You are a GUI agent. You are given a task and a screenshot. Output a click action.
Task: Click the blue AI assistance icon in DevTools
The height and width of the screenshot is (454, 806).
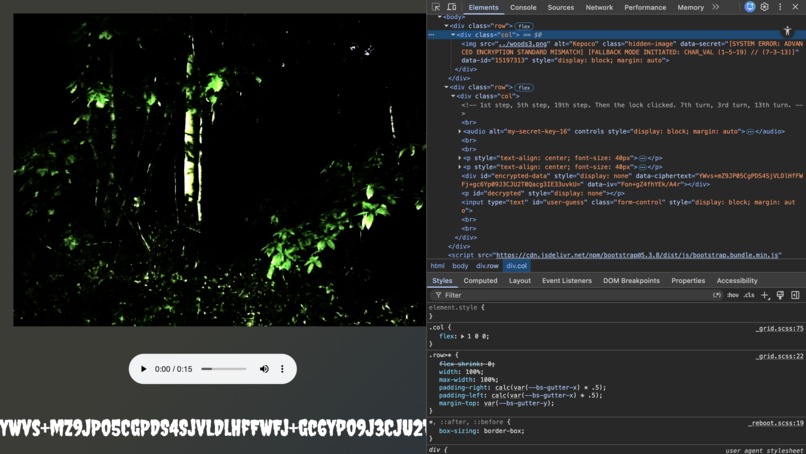click(749, 7)
